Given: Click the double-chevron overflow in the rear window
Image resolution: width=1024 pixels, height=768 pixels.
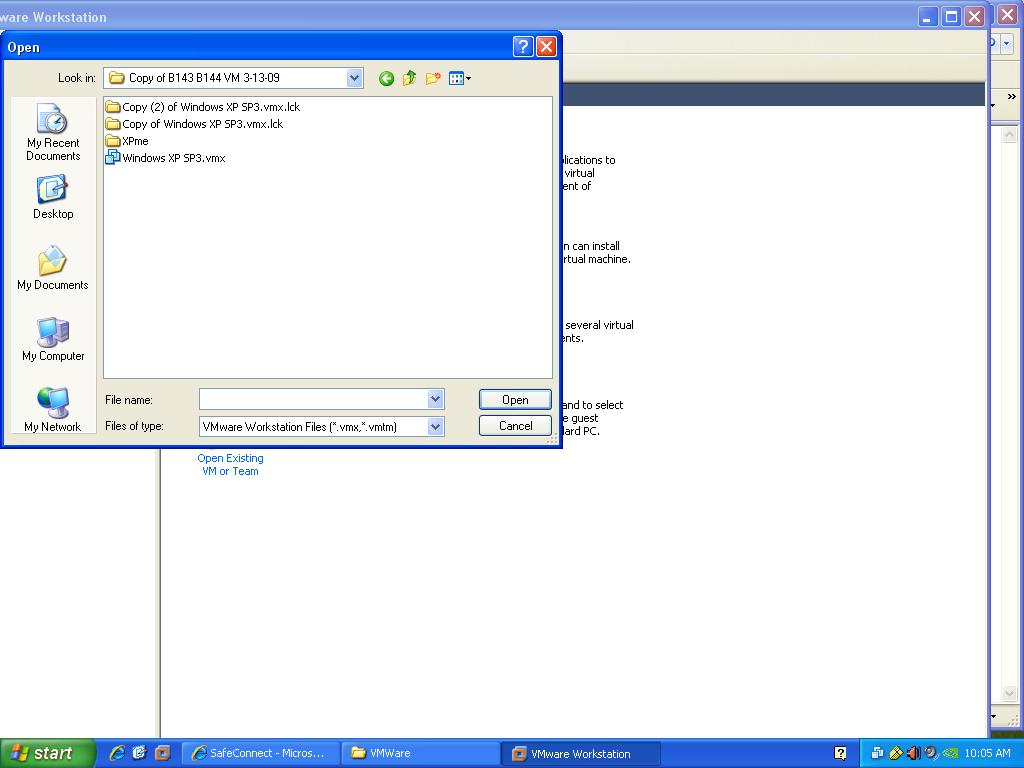Looking at the screenshot, I should click(x=1012, y=97).
